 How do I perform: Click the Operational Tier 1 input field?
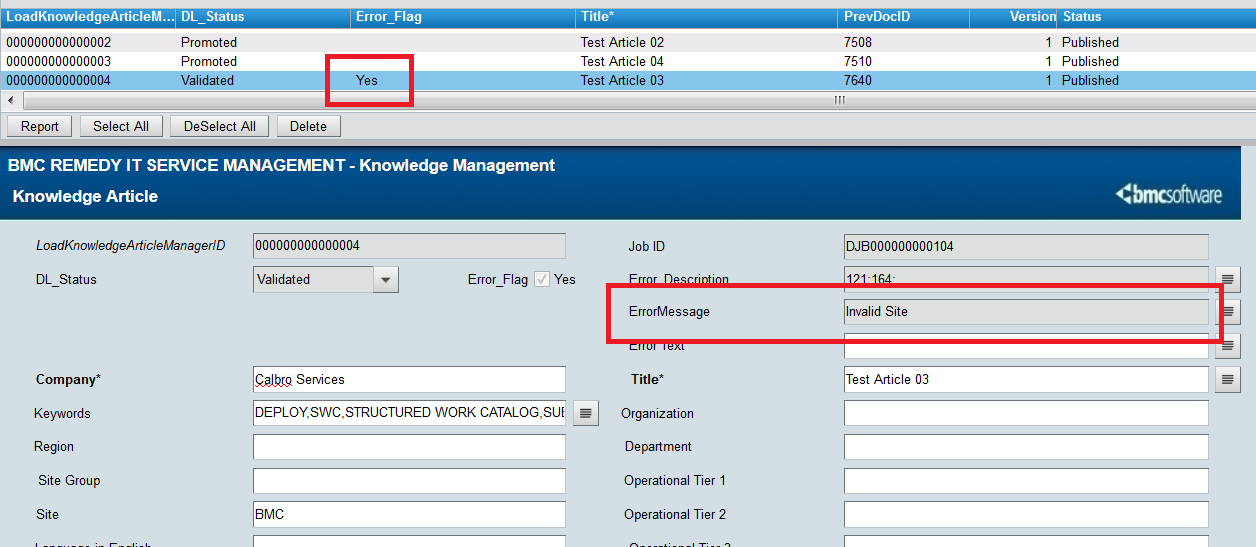click(1026, 481)
